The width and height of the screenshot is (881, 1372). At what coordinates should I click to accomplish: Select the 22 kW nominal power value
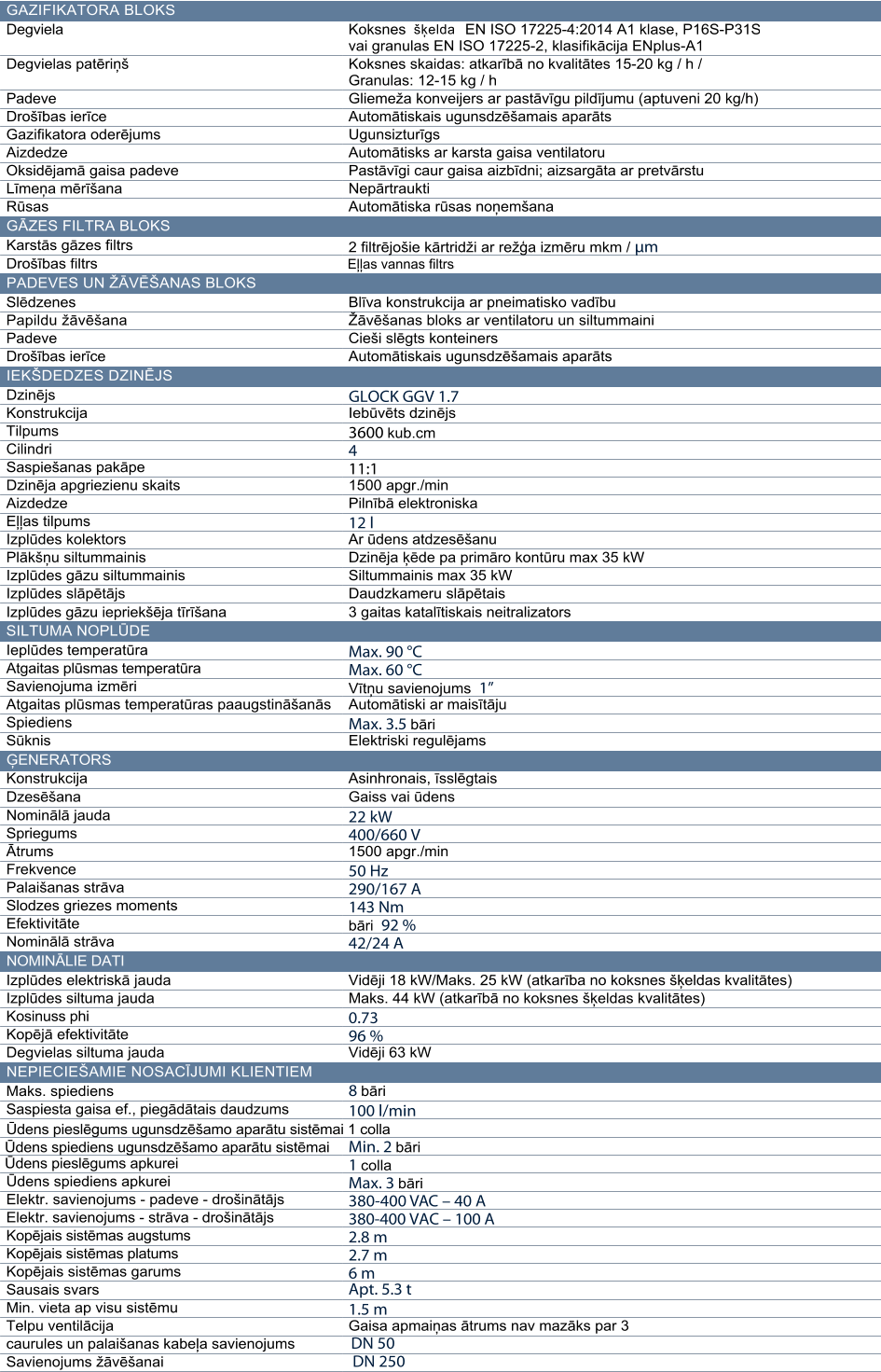370,816
